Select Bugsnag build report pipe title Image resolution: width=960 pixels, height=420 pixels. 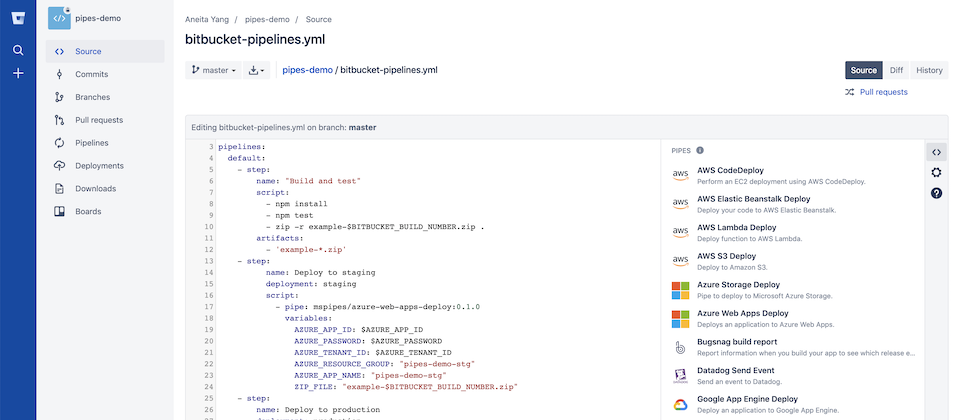[x=737, y=342]
